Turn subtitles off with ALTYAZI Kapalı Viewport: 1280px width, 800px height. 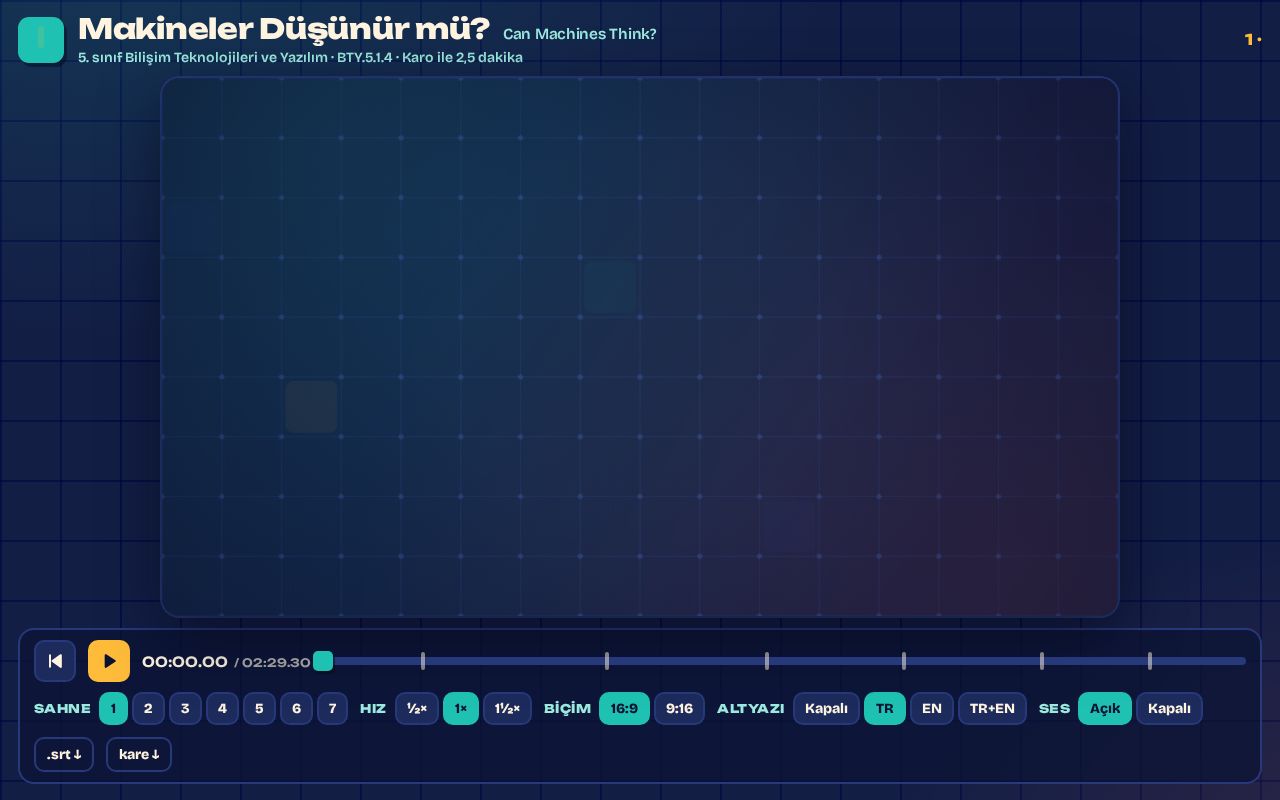(x=826, y=708)
